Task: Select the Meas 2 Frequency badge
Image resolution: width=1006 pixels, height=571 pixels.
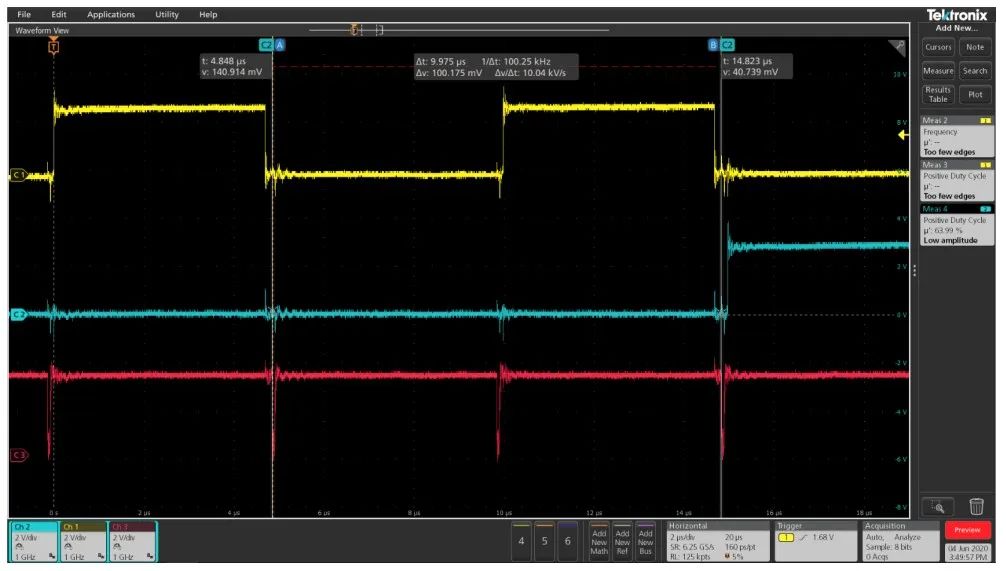Action: coord(957,136)
